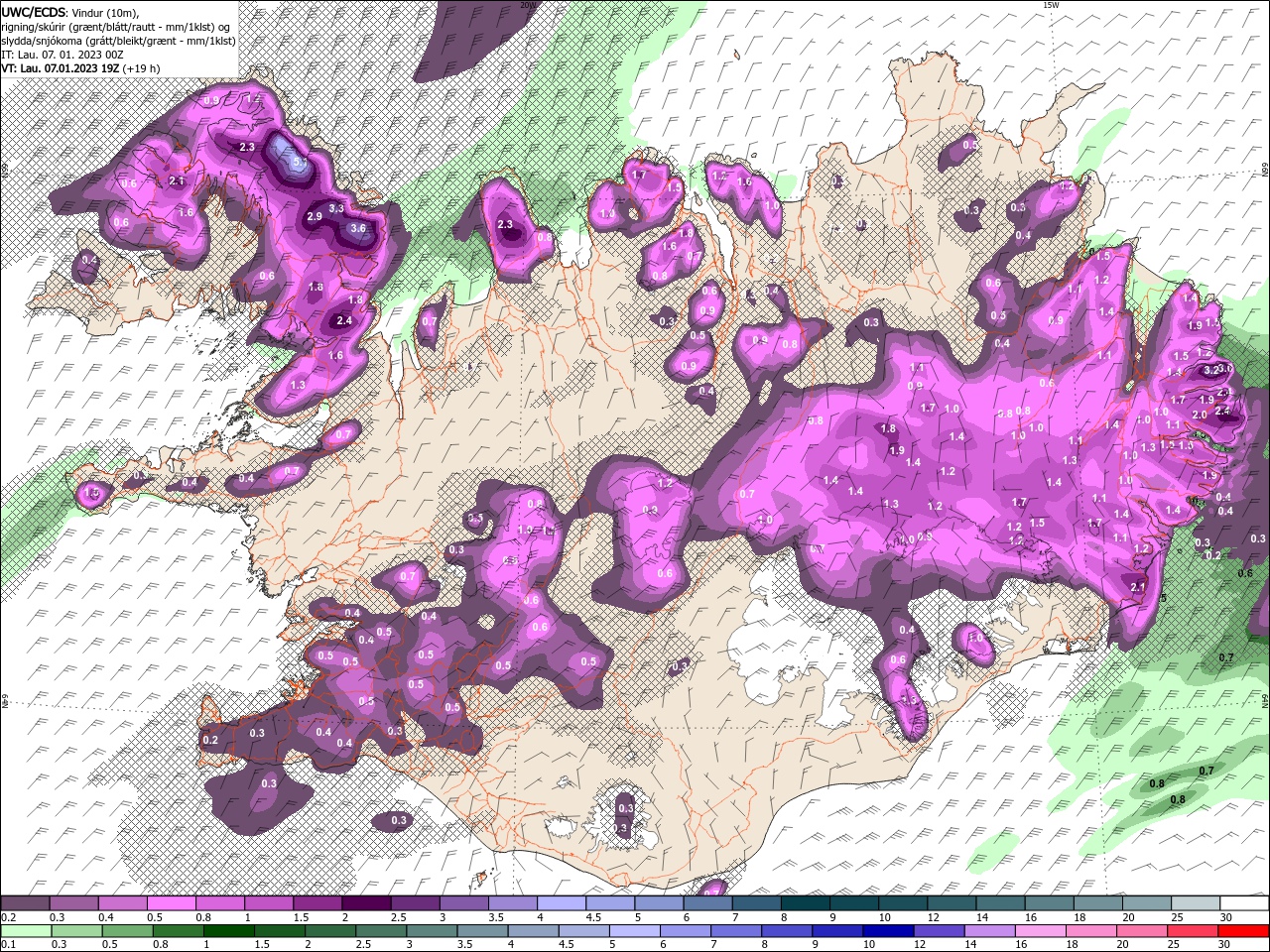Viewport: 1270px width, 952px height.
Task: Pick the dark purple 0.2 snow legend swatch
Action: (26, 903)
